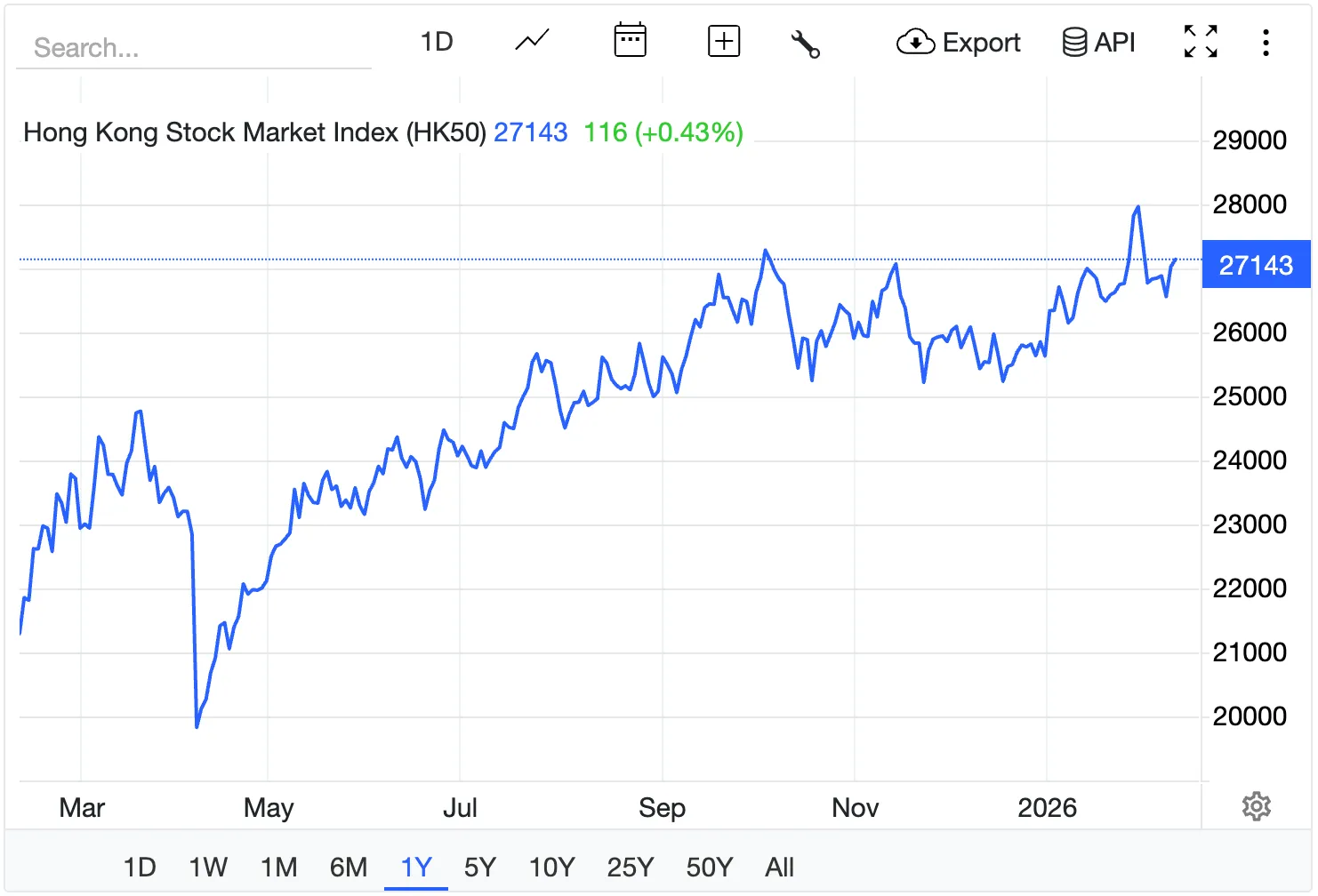Open chart settings gear icon
Image resolution: width=1318 pixels, height=896 pixels.
[1256, 806]
